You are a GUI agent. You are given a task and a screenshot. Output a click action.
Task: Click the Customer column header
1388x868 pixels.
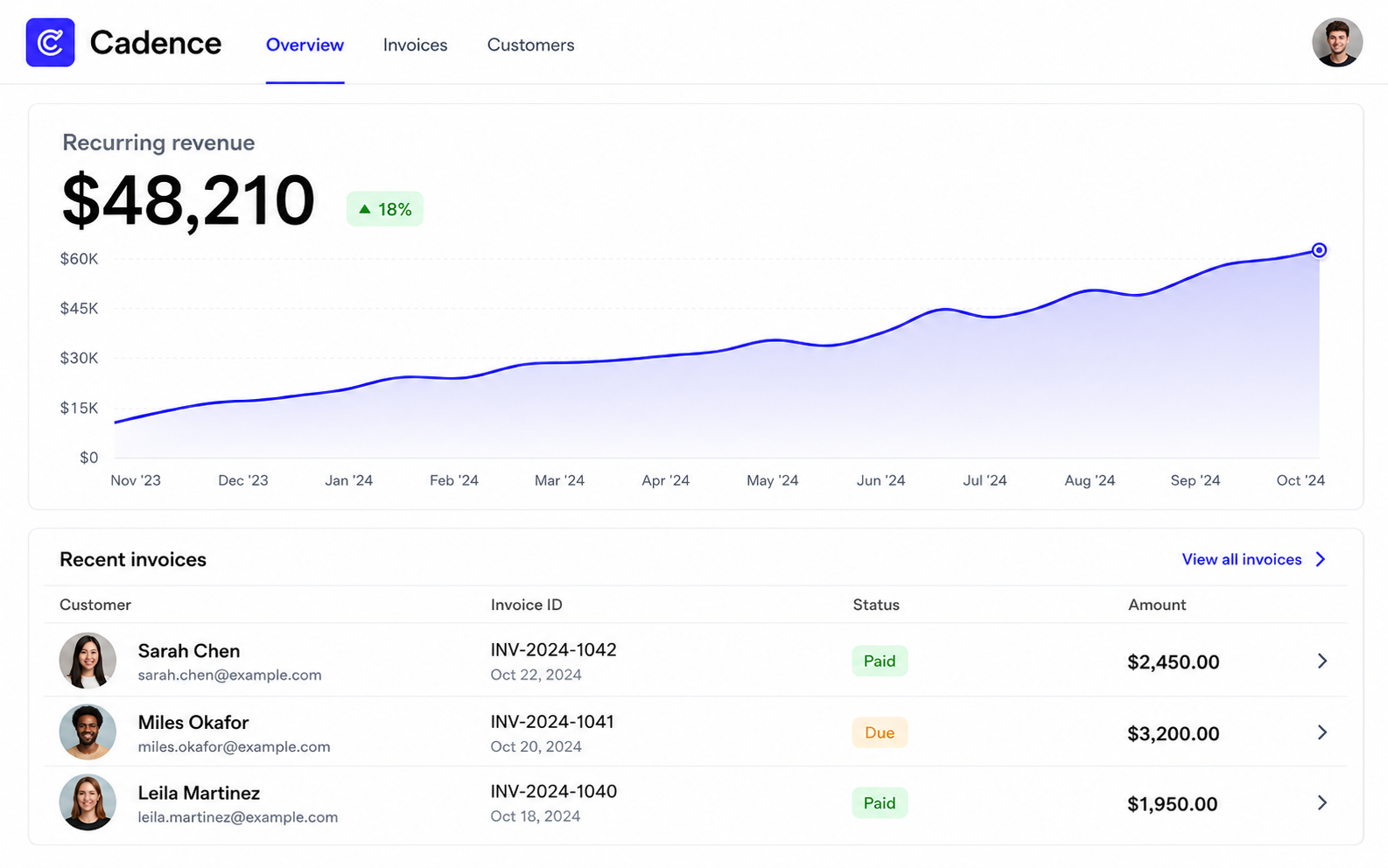95,605
